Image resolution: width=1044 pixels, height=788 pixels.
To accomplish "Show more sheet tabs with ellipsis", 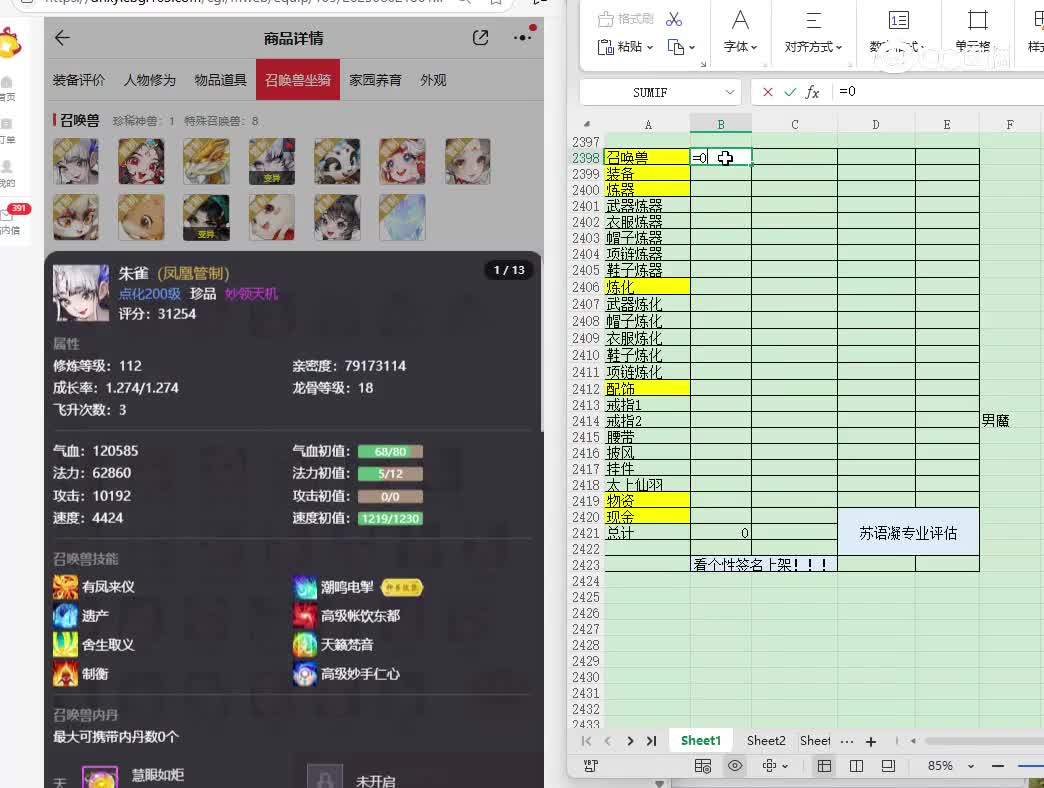I will (847, 741).
